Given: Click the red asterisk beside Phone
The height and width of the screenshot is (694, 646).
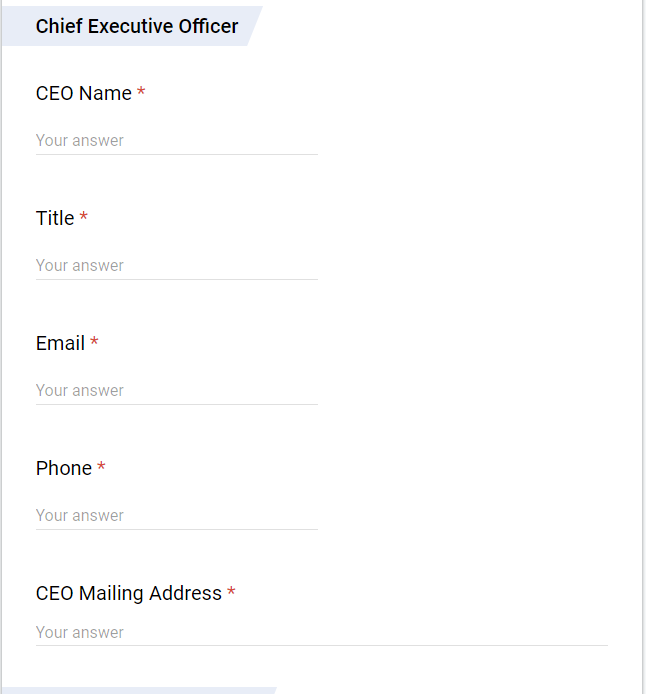Looking at the screenshot, I should pyautogui.click(x=101, y=468).
